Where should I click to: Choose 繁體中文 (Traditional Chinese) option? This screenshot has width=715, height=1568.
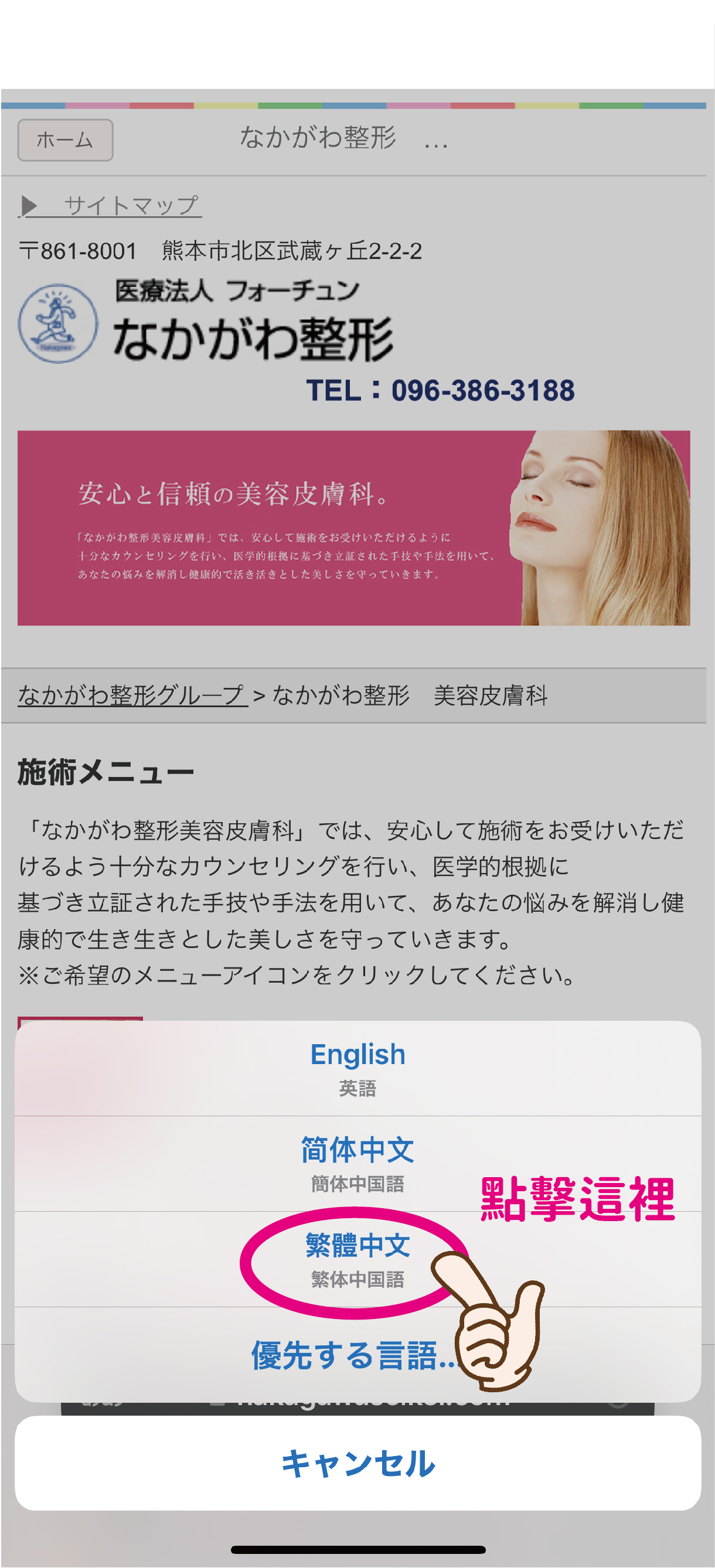coord(357,1259)
